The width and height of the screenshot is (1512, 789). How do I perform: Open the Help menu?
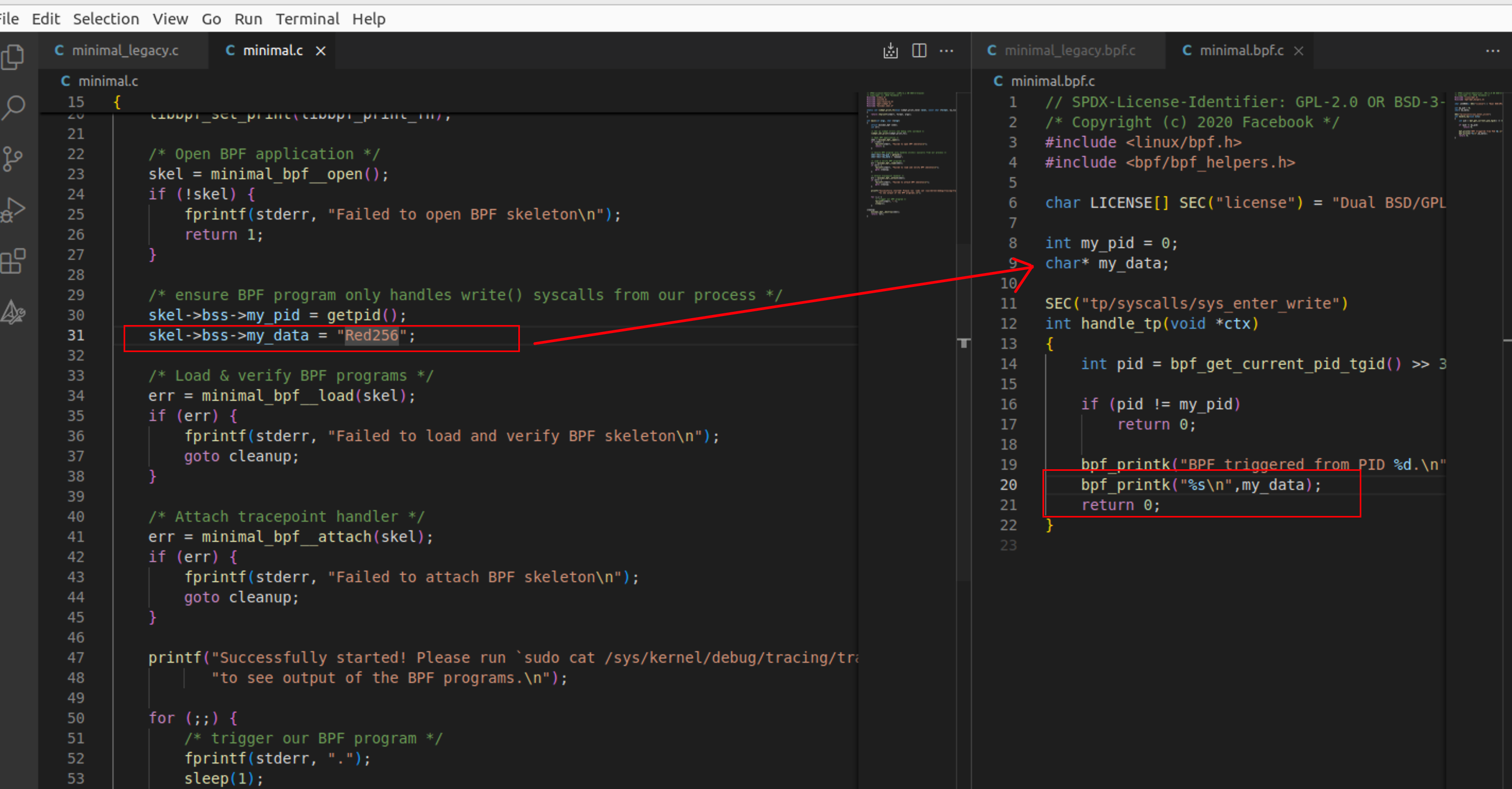point(369,19)
